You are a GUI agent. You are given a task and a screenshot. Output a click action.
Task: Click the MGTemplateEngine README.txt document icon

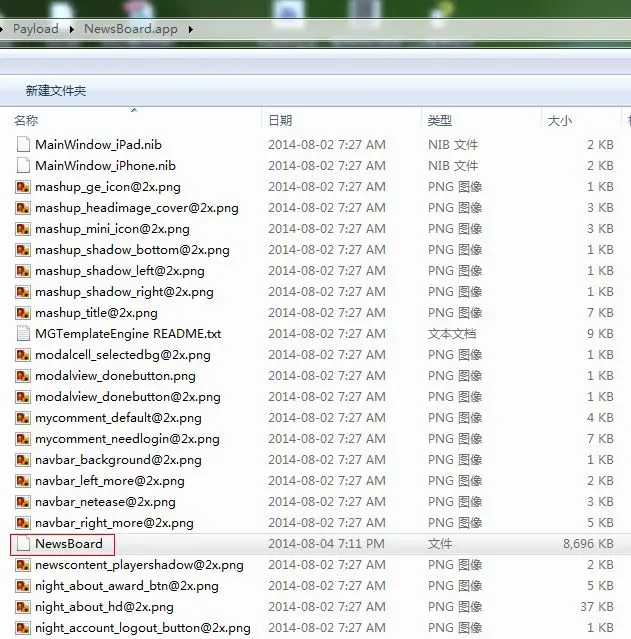click(23, 334)
